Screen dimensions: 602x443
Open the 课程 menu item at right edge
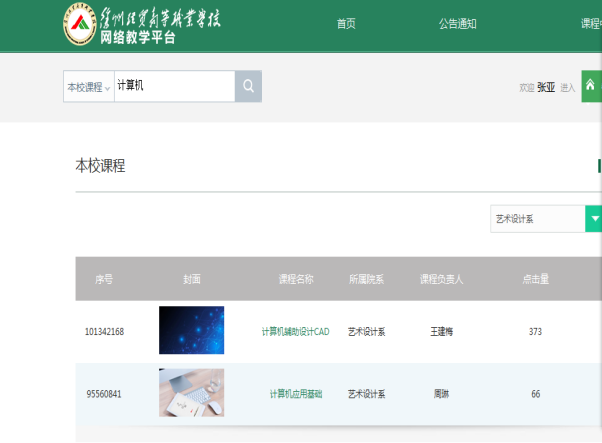[591, 24]
